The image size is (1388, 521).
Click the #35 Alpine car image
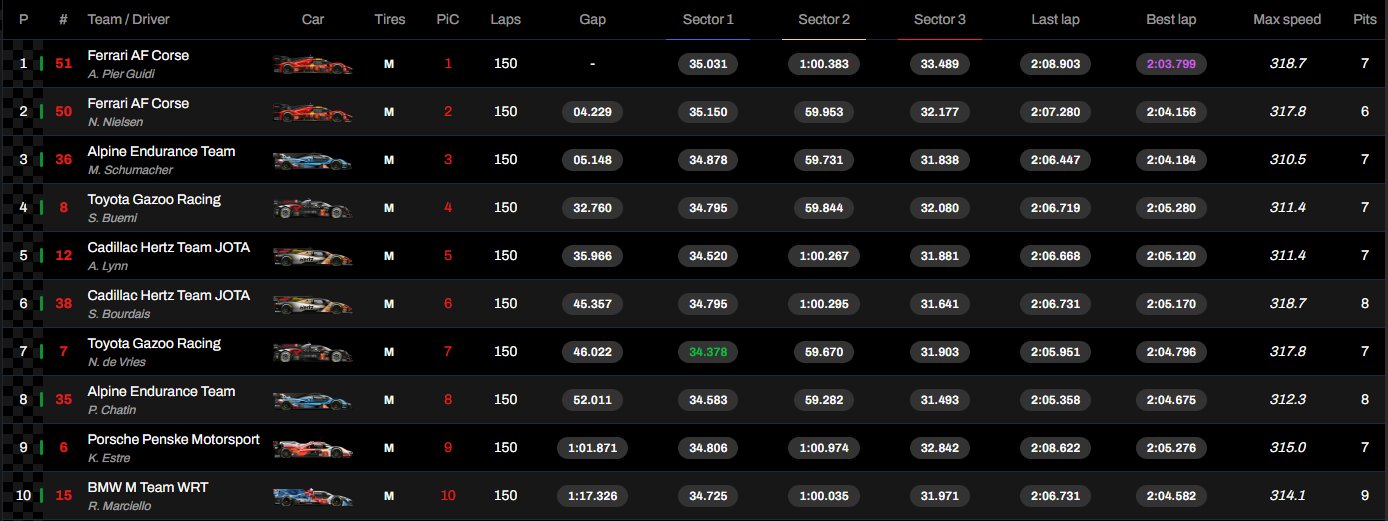pos(312,400)
